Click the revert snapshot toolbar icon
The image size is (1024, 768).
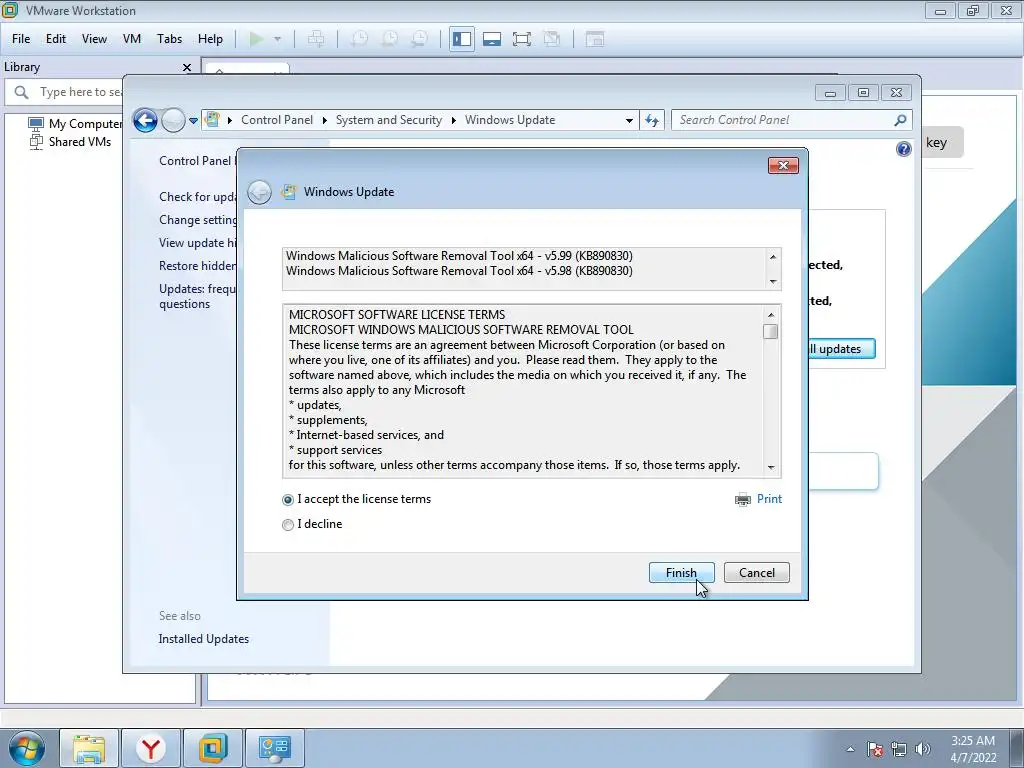point(389,39)
